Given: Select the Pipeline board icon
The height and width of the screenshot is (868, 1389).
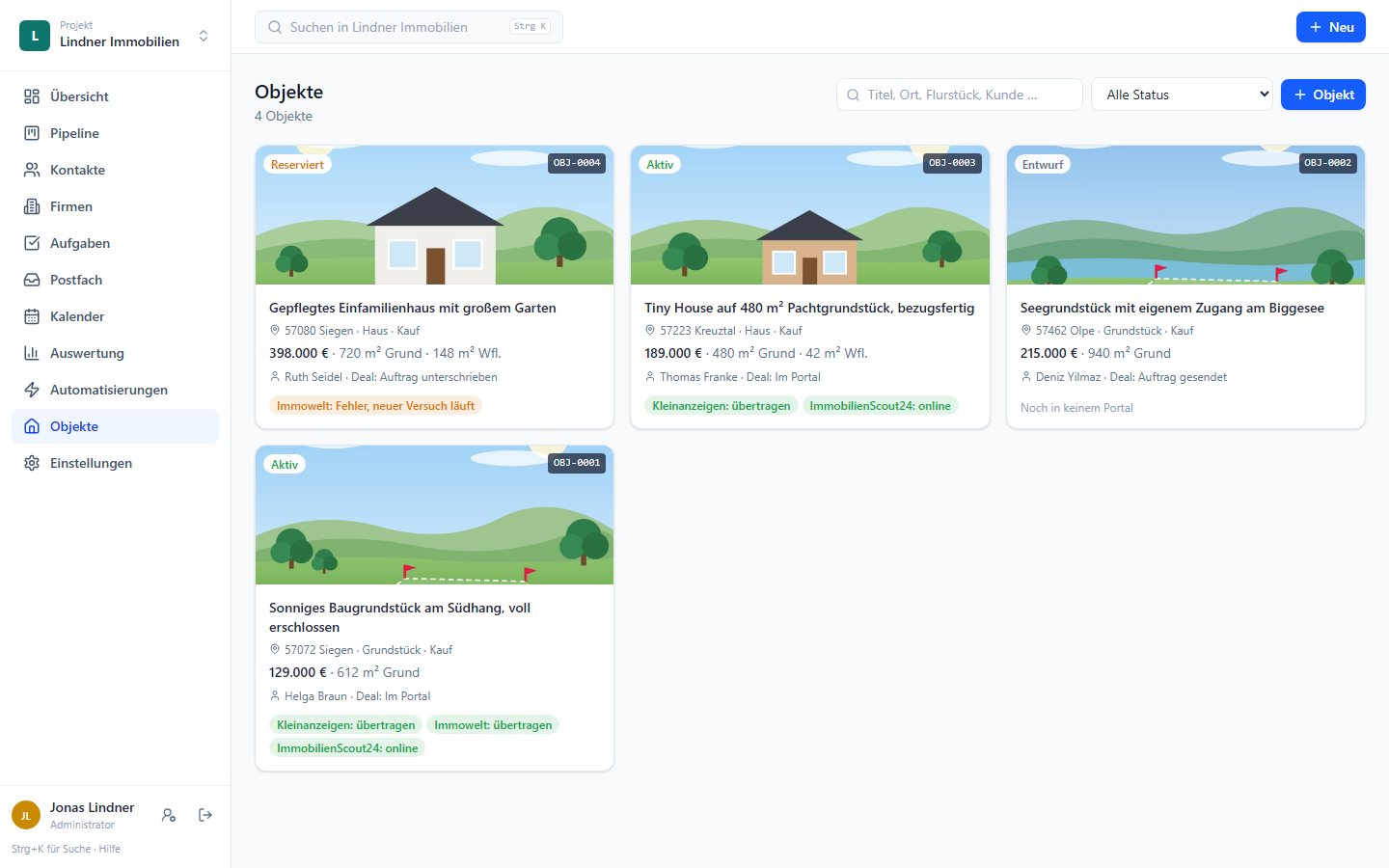Looking at the screenshot, I should point(32,133).
